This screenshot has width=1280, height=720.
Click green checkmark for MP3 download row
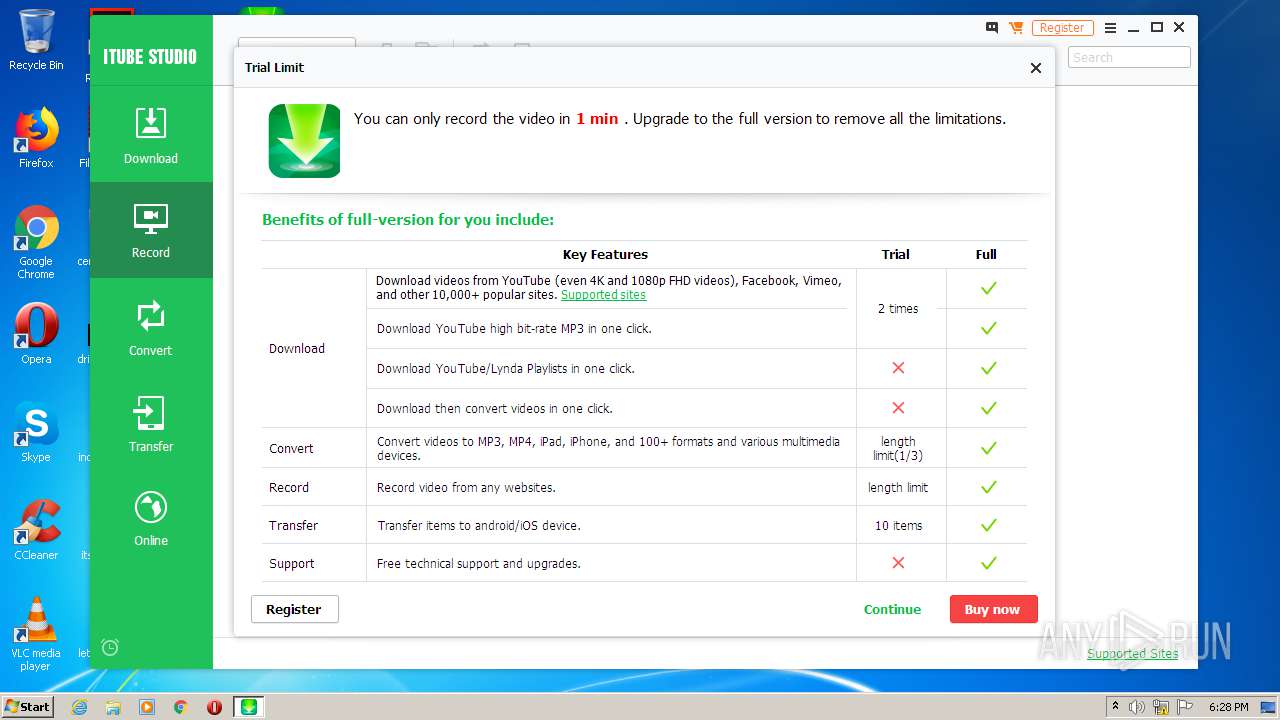[988, 328]
